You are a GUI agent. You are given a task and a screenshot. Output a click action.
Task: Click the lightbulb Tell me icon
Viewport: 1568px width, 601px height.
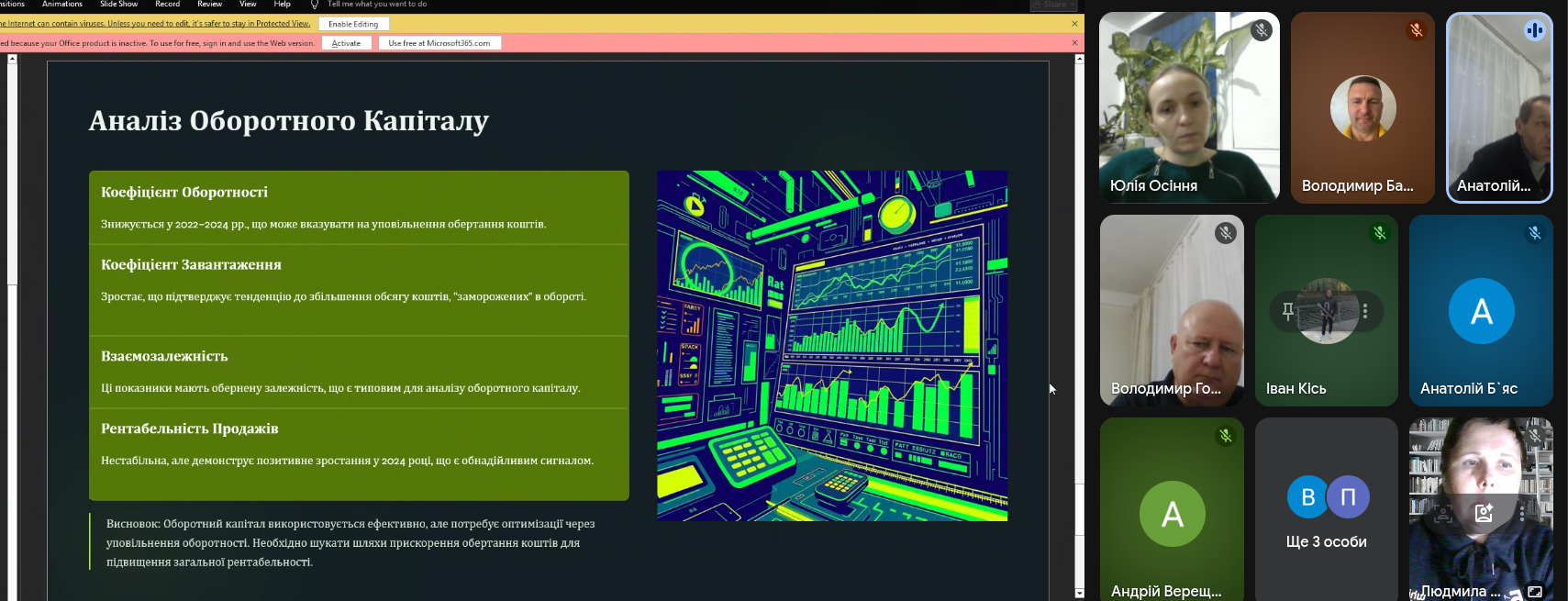pyautogui.click(x=315, y=5)
